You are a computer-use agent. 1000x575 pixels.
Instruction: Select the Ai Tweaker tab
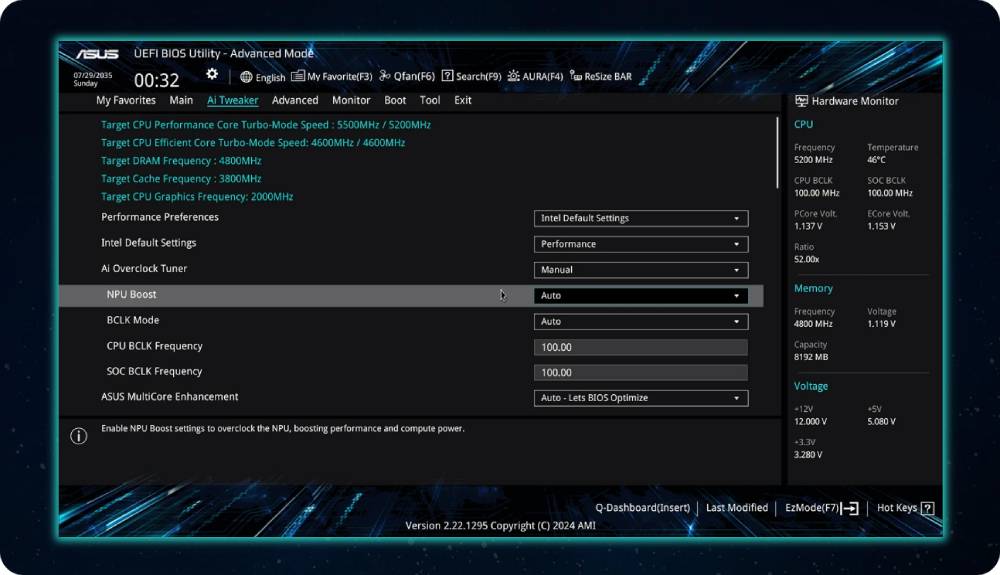(x=233, y=100)
